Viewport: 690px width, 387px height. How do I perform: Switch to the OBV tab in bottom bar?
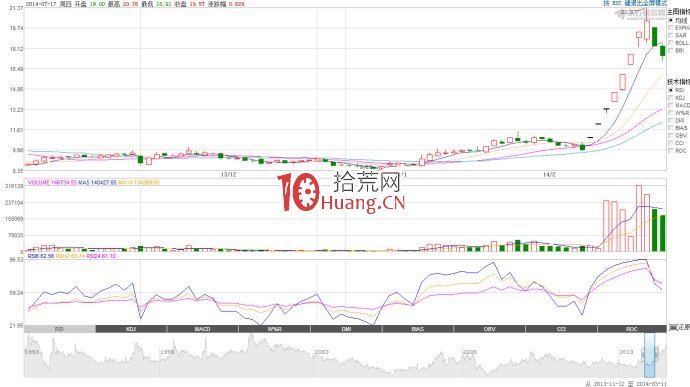[489, 329]
